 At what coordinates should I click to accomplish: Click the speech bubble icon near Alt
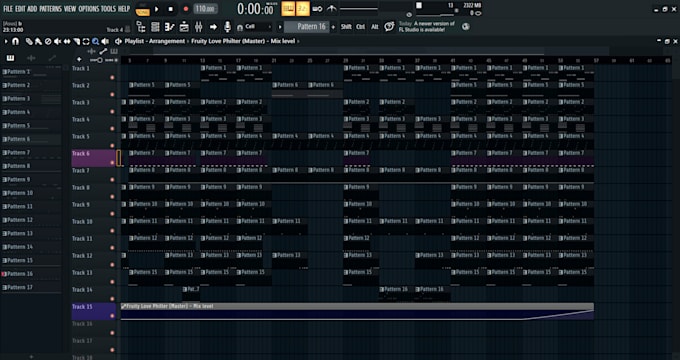(x=389, y=27)
